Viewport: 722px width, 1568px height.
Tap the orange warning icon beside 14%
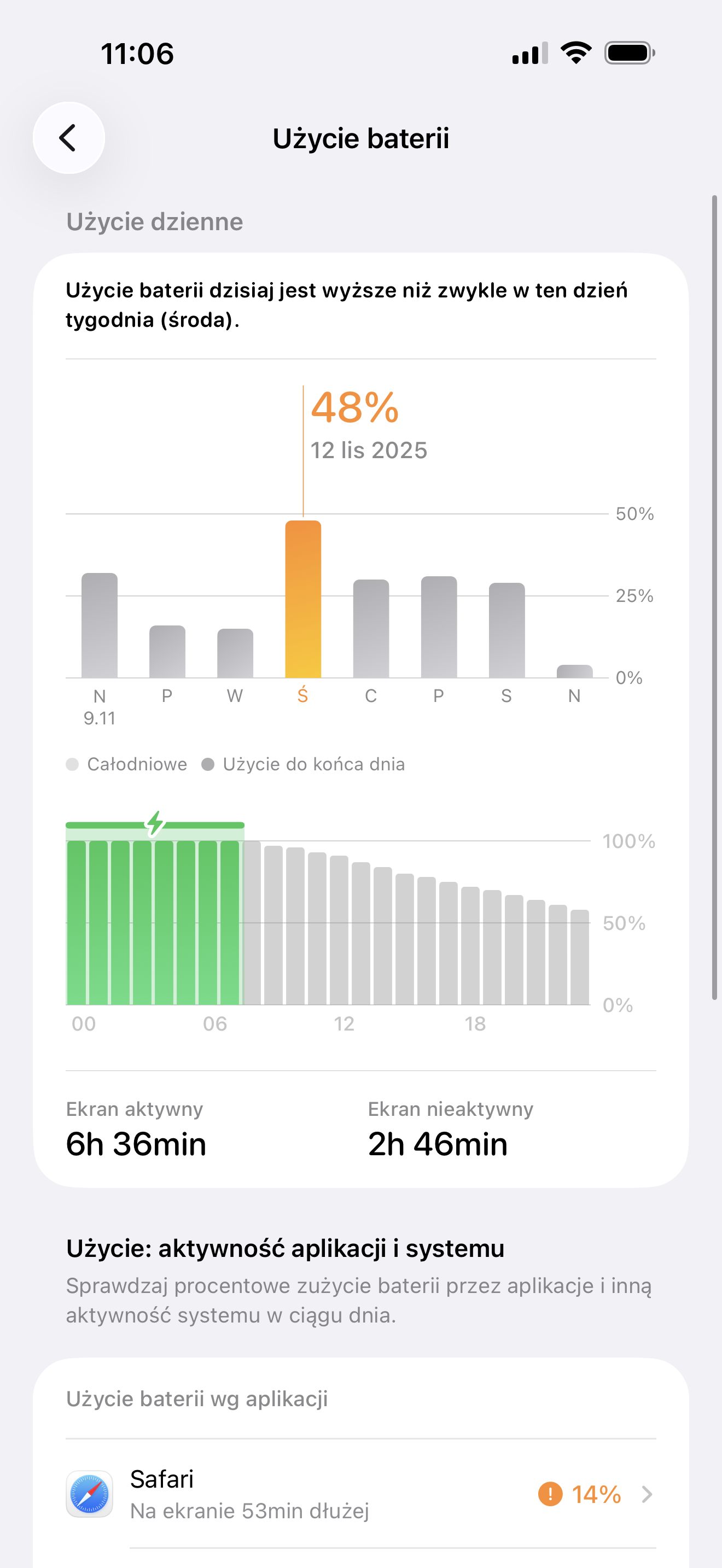click(x=550, y=1494)
